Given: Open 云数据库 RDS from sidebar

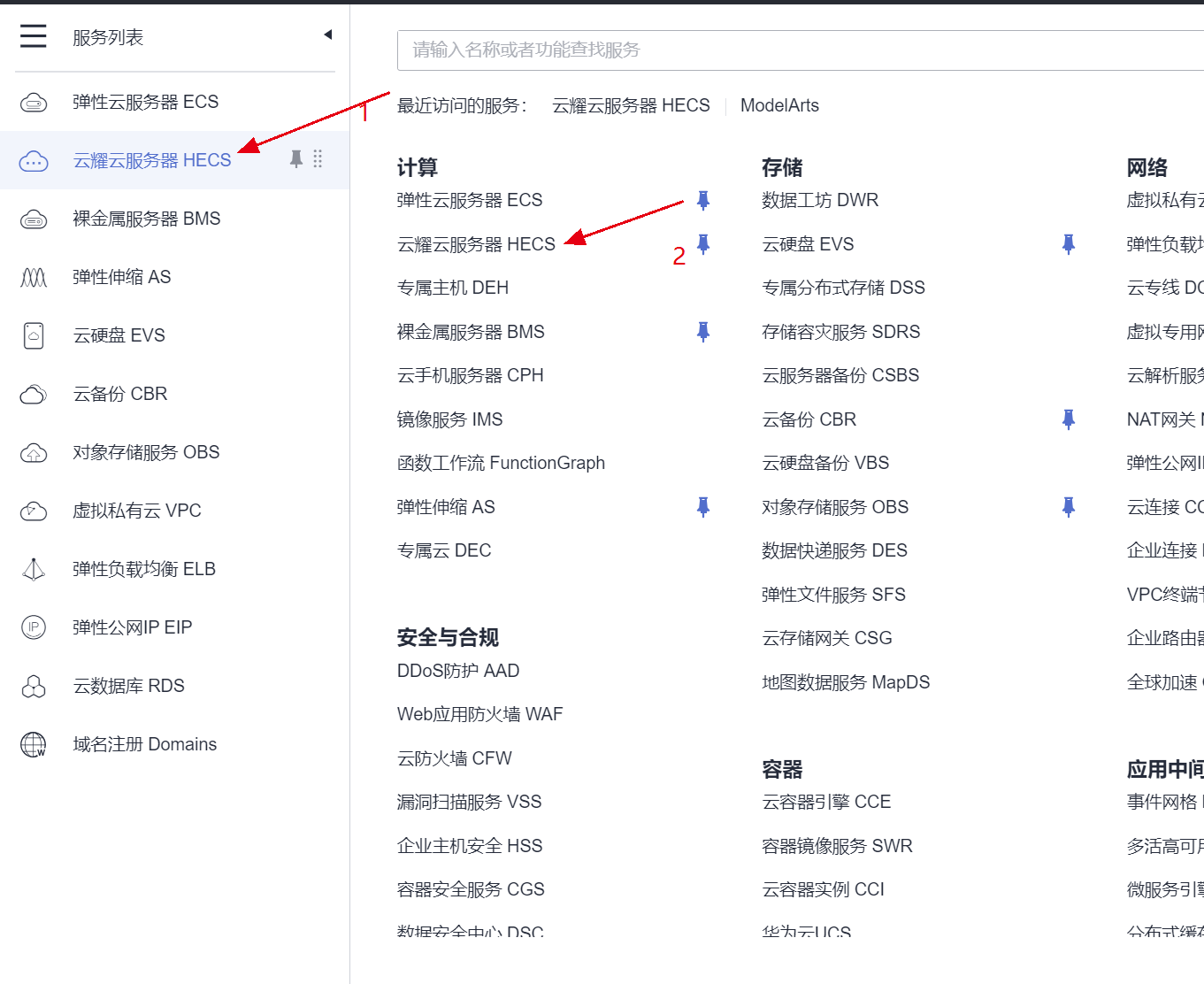Looking at the screenshot, I should point(128,686).
